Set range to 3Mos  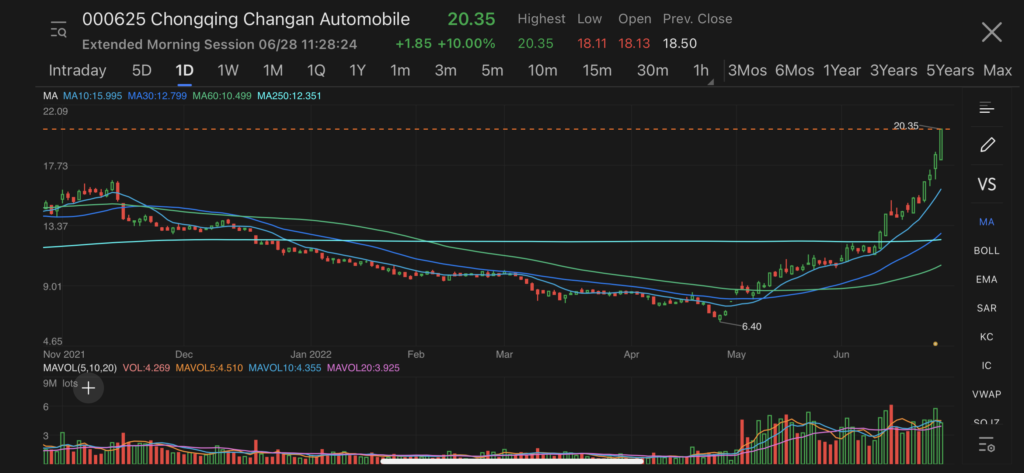[747, 71]
